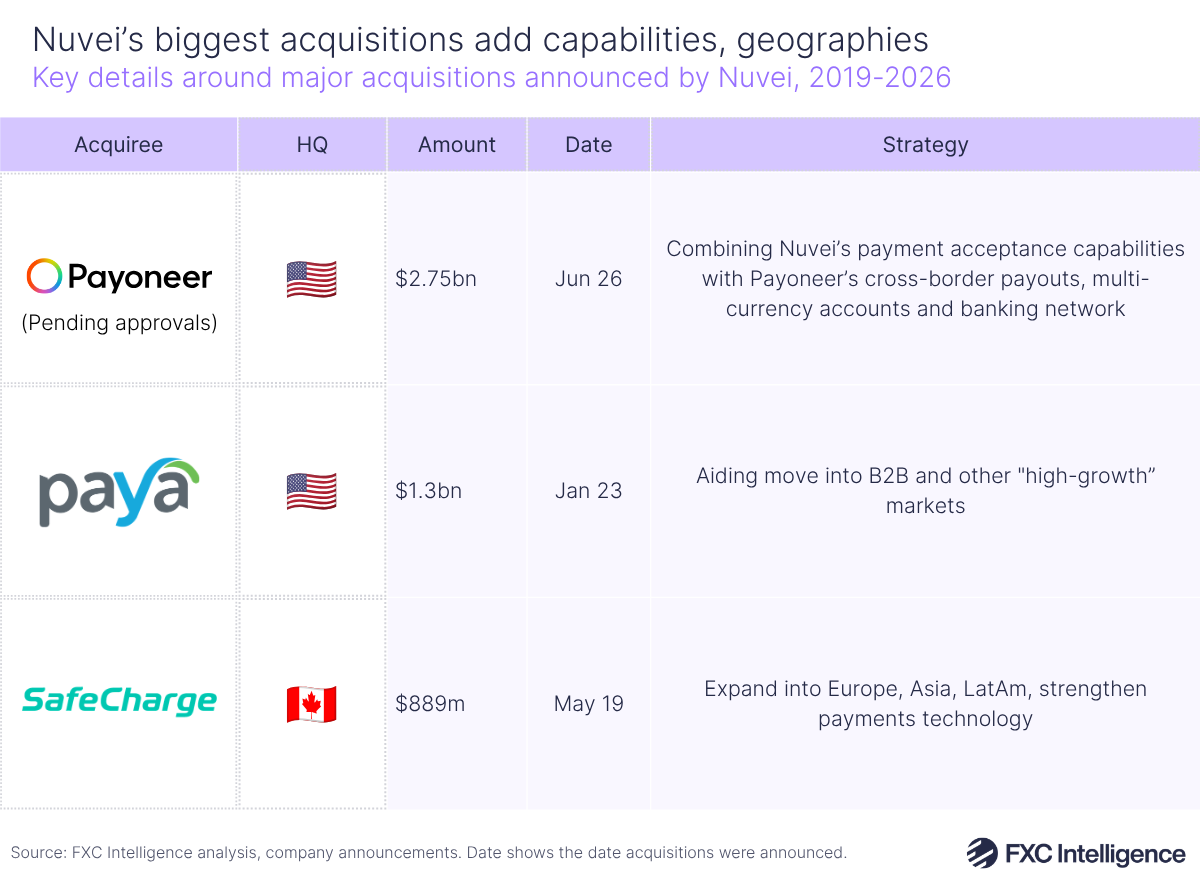This screenshot has height=875, width=1200.
Task: Click the US flag in the Paya row
Action: click(x=311, y=491)
